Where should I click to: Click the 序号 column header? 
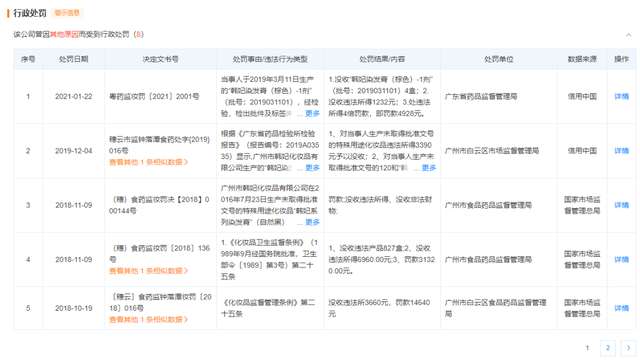coord(28,59)
